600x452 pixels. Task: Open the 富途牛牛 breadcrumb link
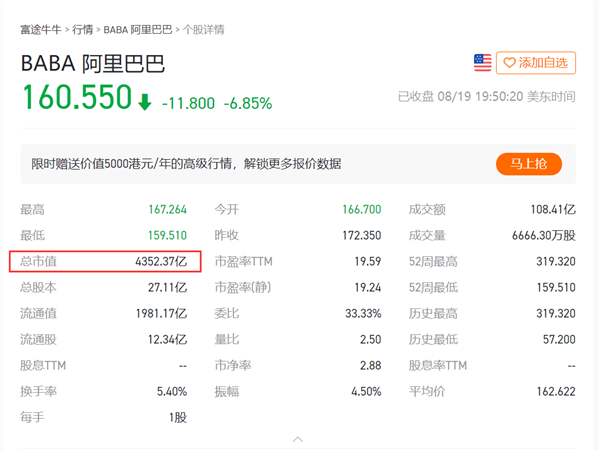pos(39,29)
